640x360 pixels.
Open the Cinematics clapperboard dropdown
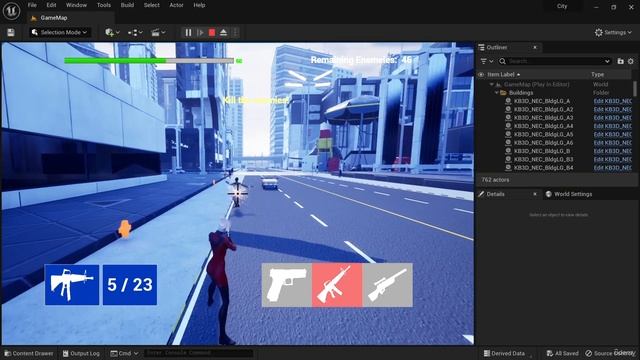(x=158, y=32)
